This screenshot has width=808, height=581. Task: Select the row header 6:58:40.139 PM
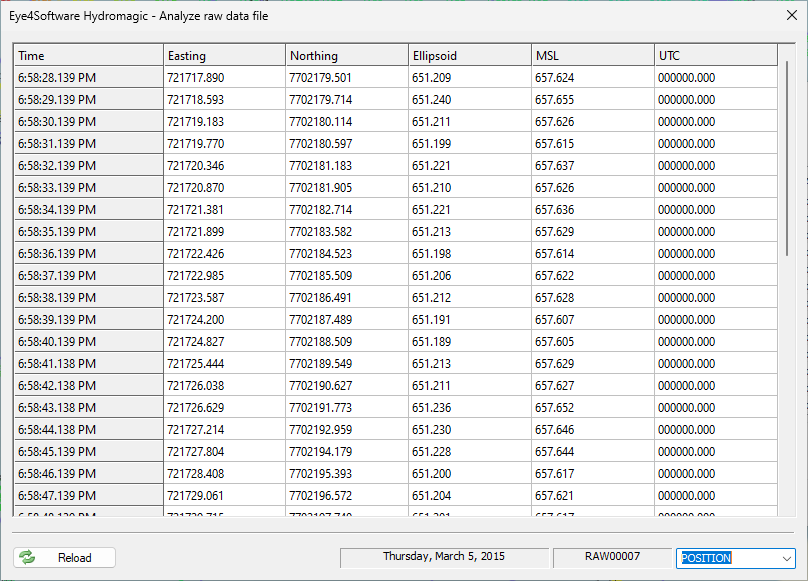(x=89, y=341)
